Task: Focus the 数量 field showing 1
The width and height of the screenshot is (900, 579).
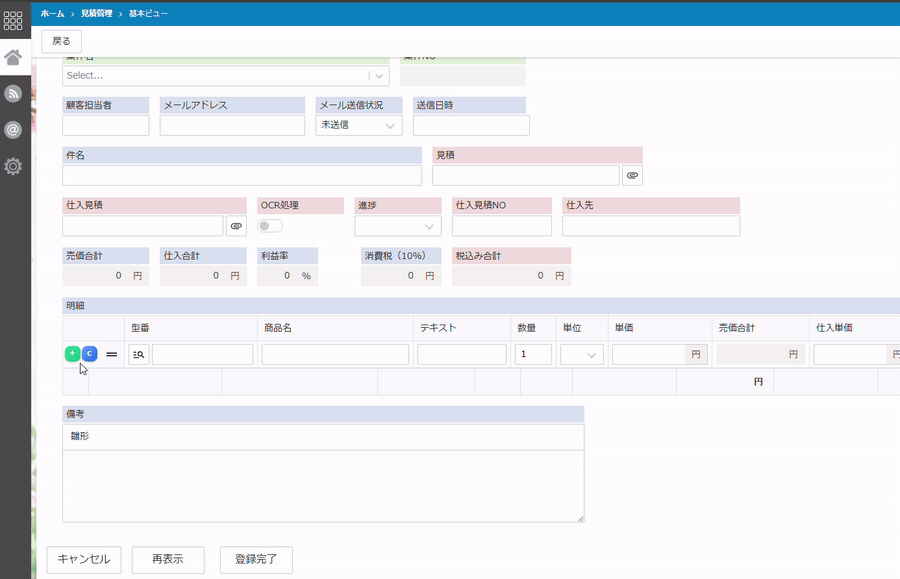Action: pyautogui.click(x=533, y=355)
